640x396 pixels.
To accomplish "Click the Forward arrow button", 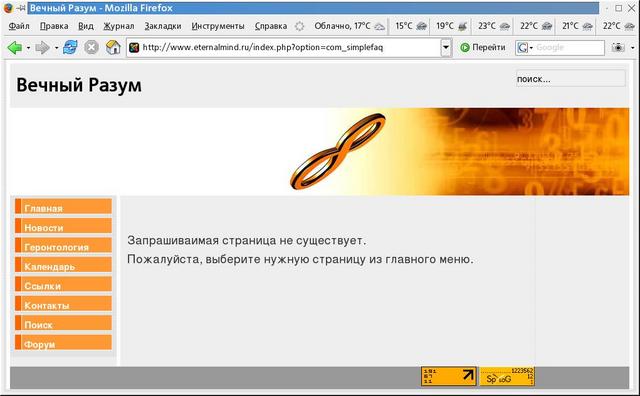I will click(42, 48).
